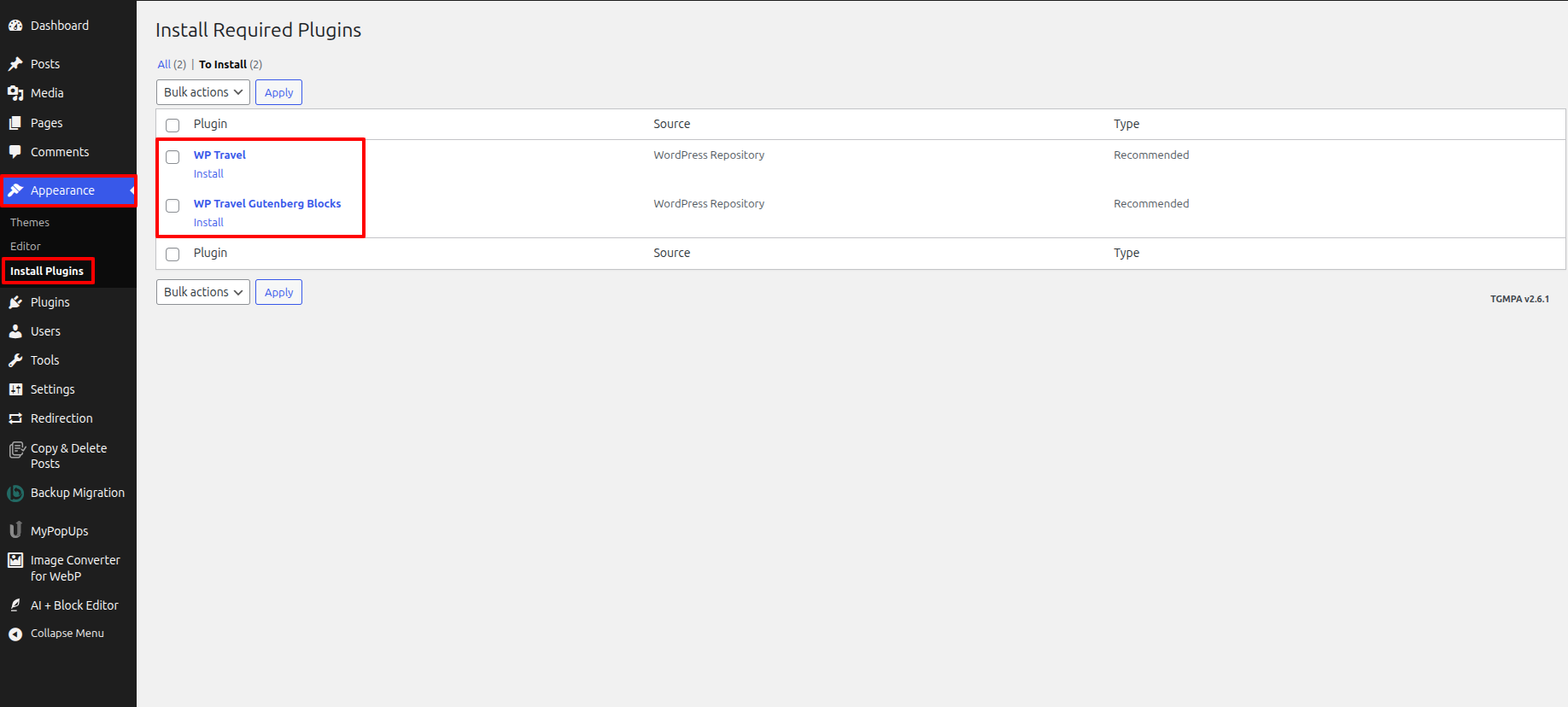Show All (2) plugins filter
The height and width of the screenshot is (707, 1568).
[172, 64]
